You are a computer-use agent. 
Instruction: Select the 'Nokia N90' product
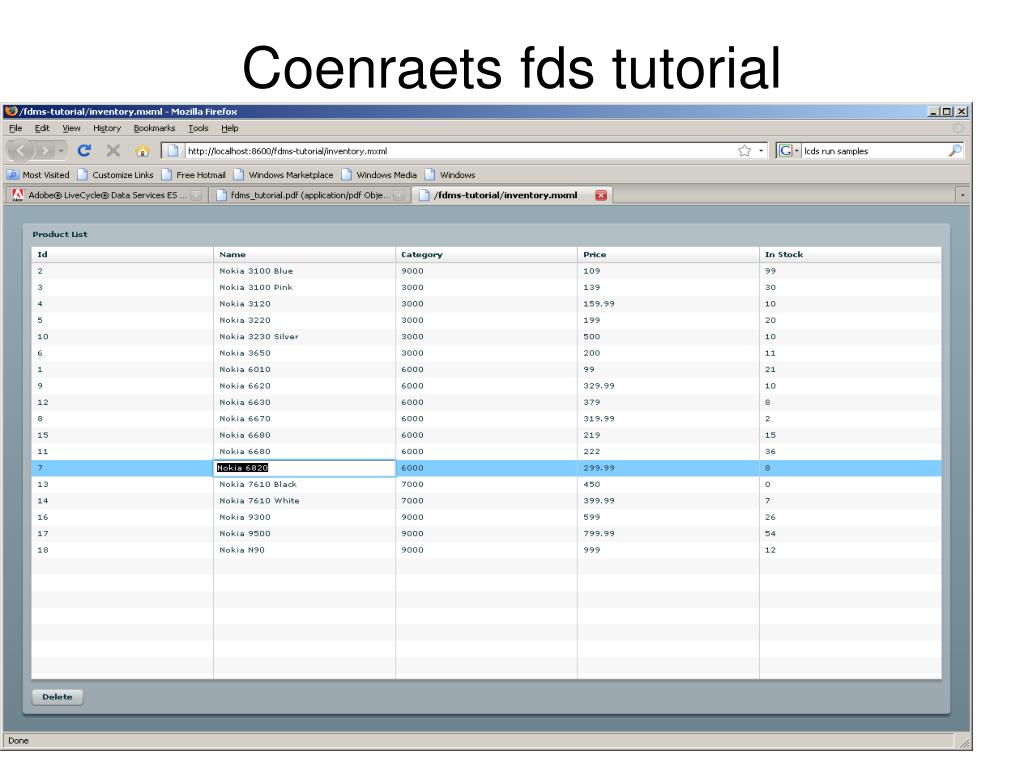pos(487,550)
